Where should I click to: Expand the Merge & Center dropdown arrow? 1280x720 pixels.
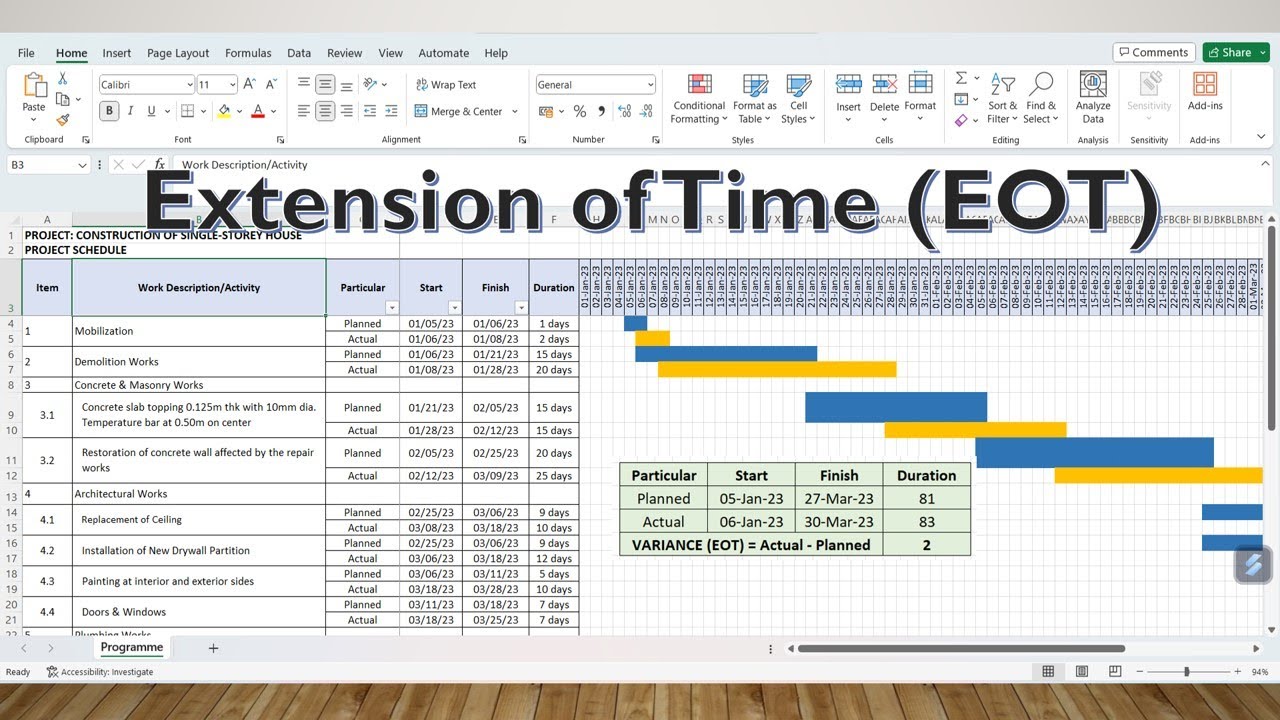coord(515,111)
